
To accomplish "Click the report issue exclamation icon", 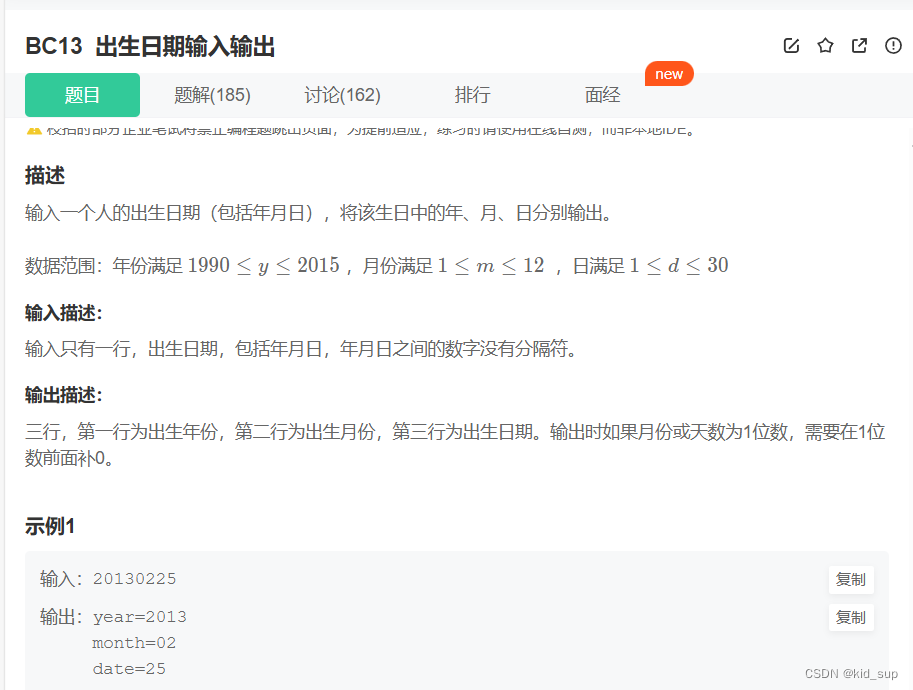I will [892, 45].
